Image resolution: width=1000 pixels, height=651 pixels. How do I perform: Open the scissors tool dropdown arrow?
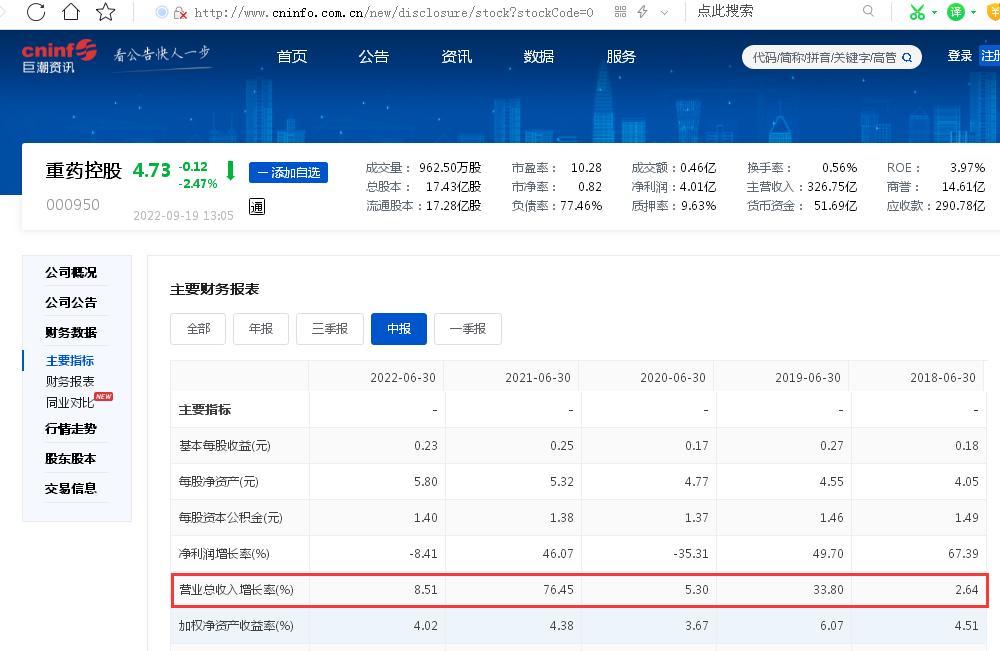[x=934, y=12]
